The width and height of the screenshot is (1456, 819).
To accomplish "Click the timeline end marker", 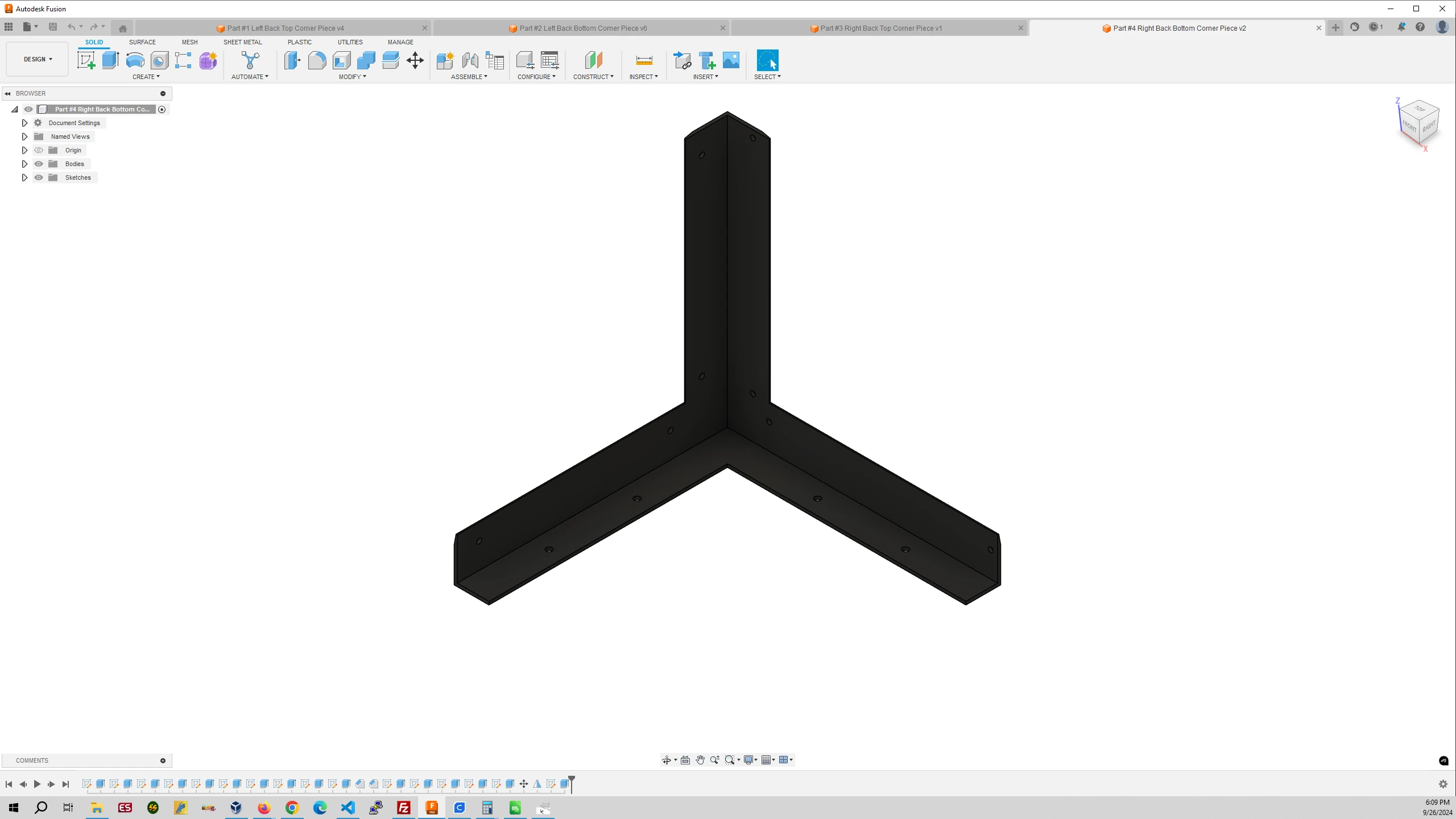I will (x=572, y=783).
